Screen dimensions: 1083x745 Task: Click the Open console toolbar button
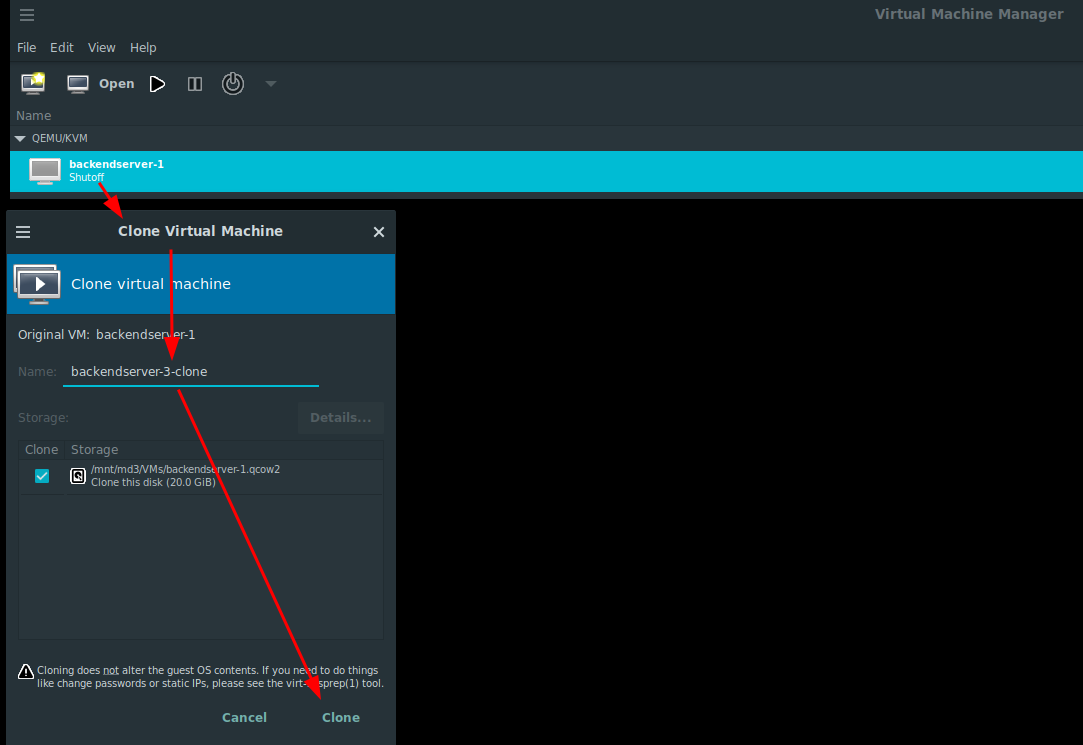tap(101, 84)
